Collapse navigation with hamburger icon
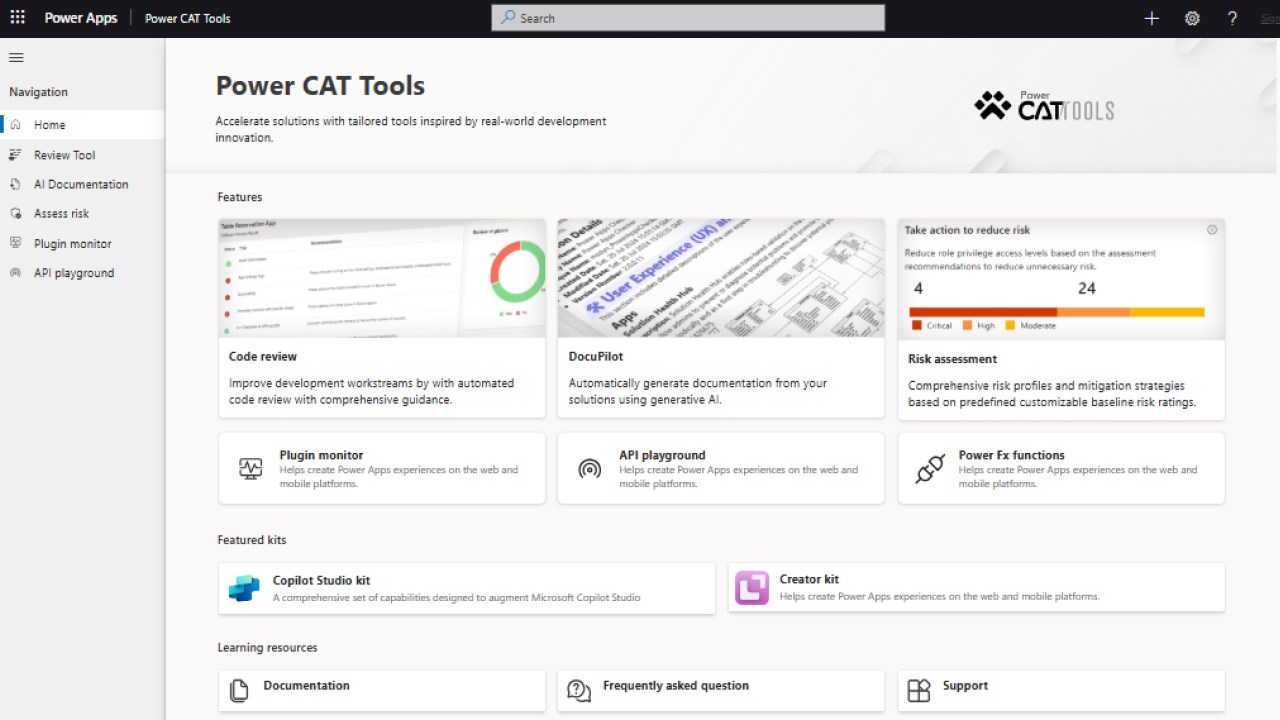This screenshot has height=720, width=1280. coord(16,58)
